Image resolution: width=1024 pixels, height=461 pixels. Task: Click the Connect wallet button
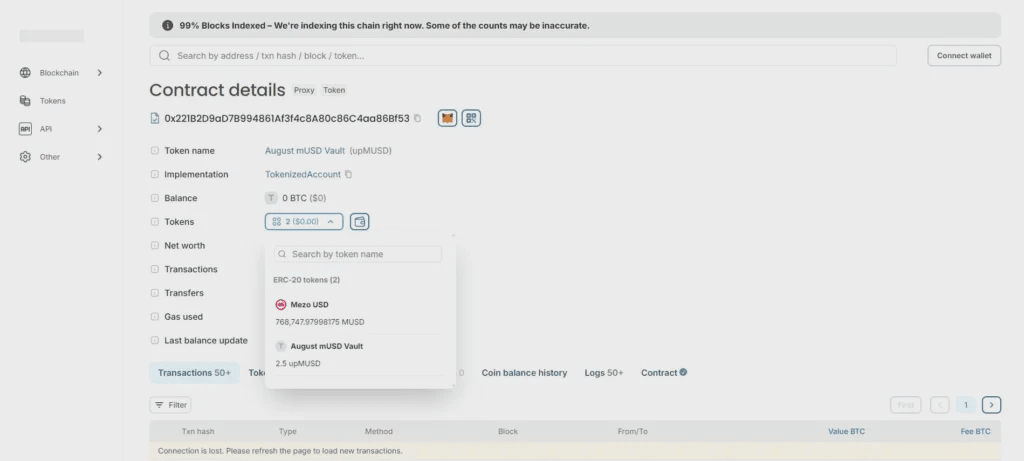(x=964, y=56)
